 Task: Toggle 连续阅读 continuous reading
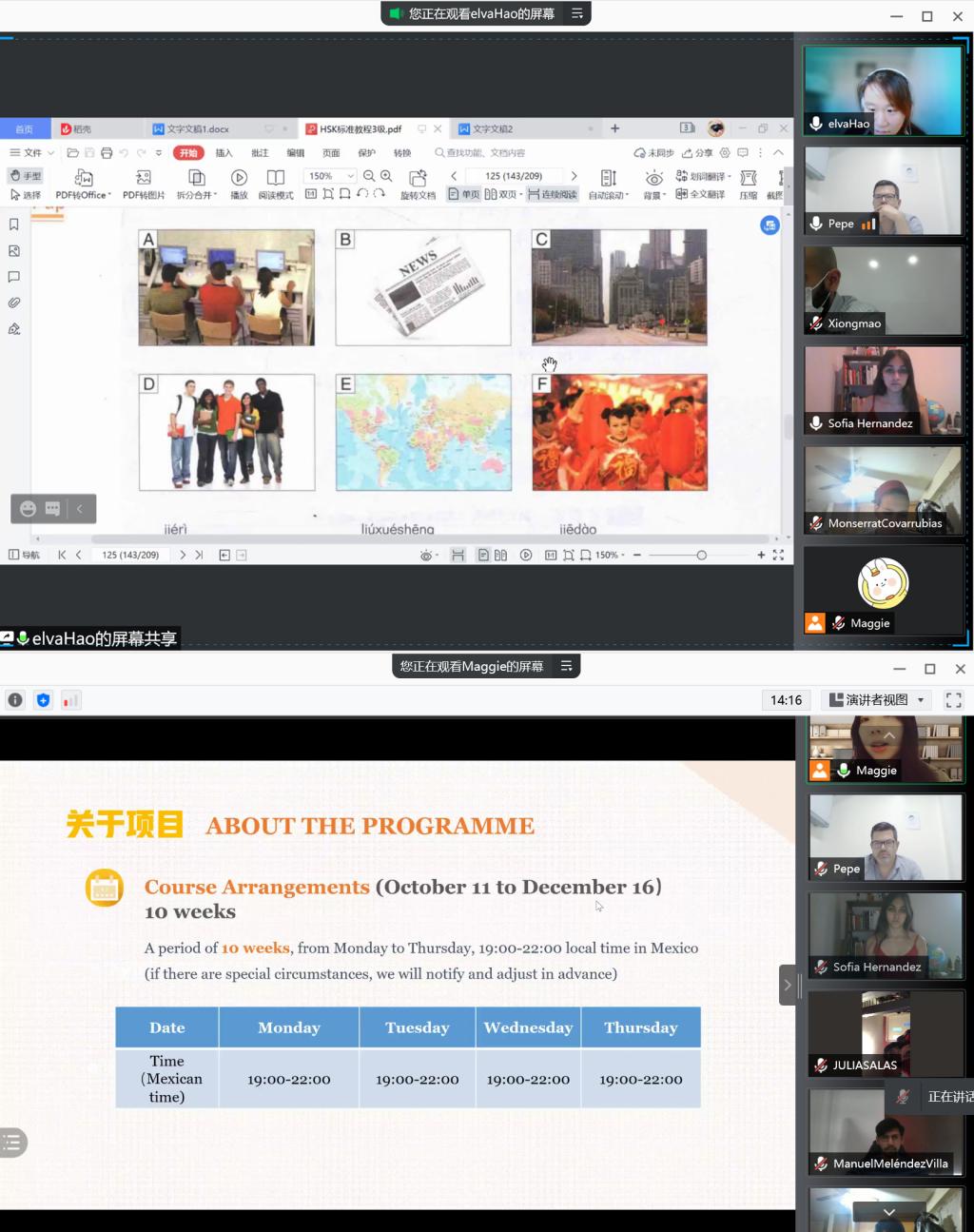(x=553, y=194)
